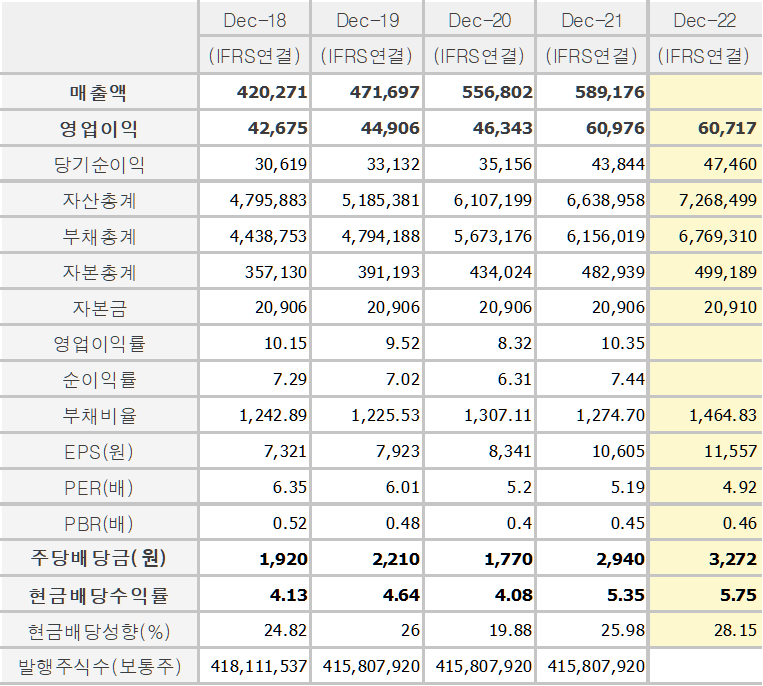Click dividend per share 3,272

pyautogui.click(x=733, y=560)
